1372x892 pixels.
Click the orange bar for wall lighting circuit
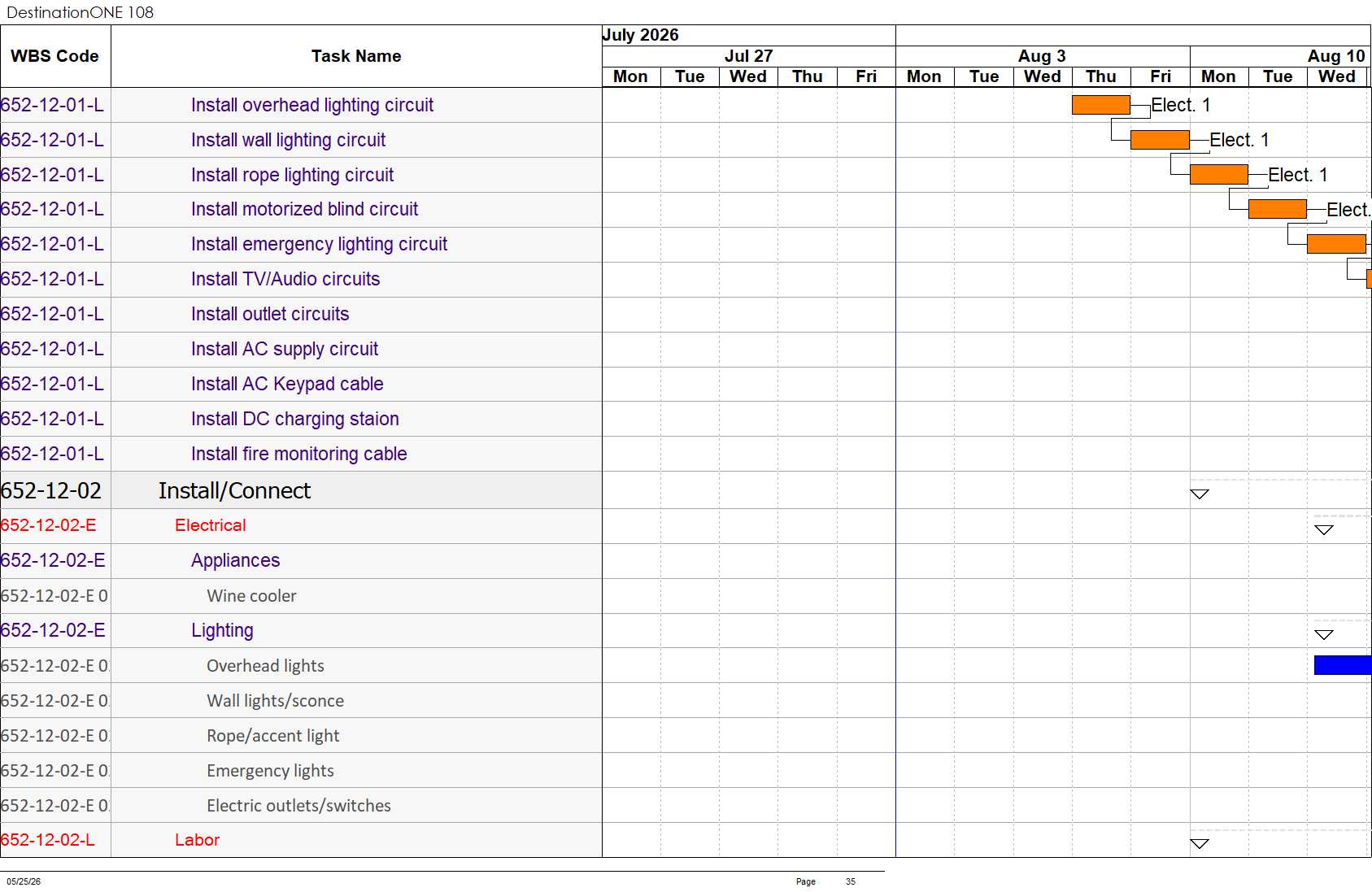point(1160,140)
